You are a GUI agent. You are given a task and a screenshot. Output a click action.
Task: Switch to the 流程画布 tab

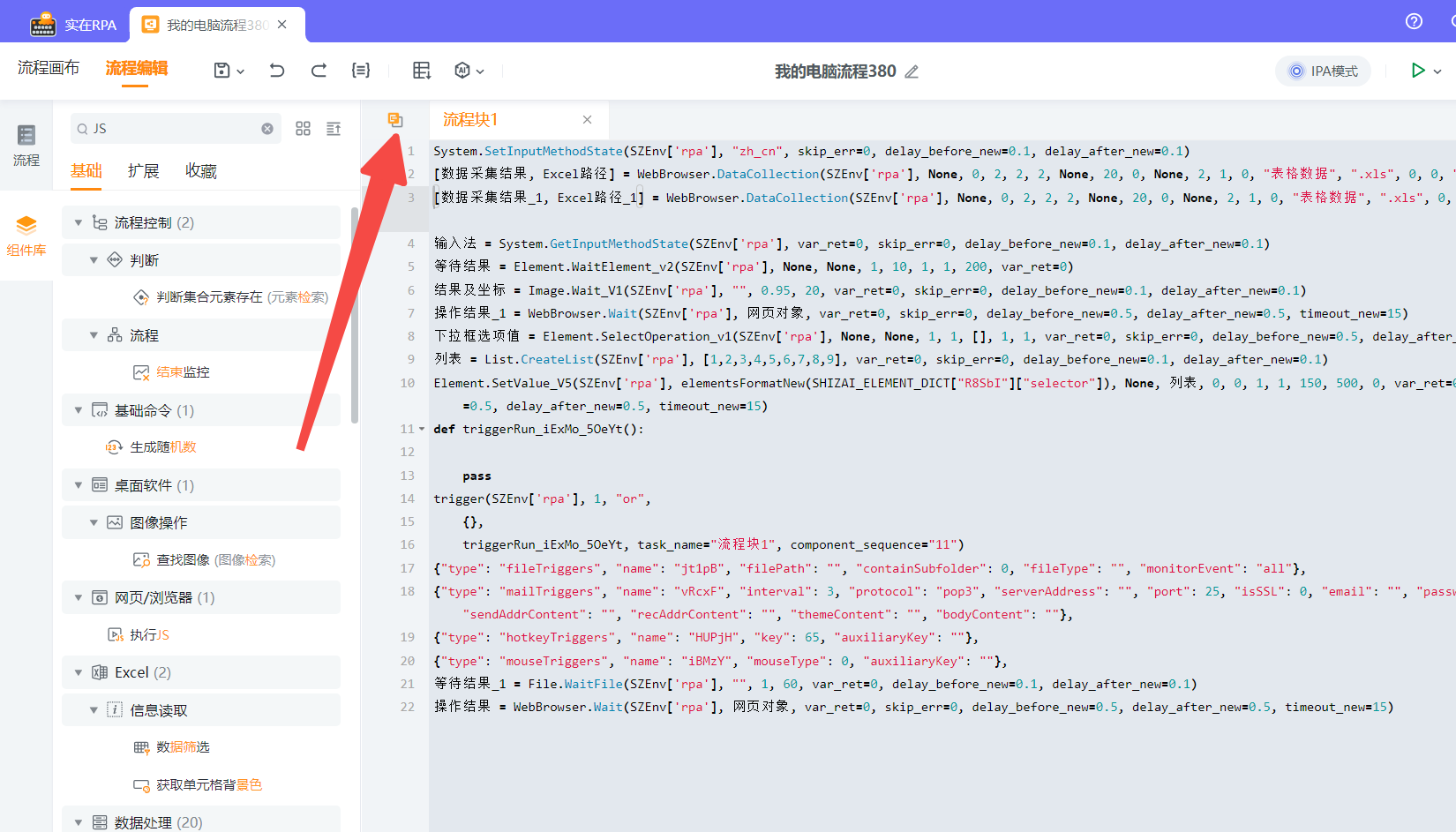pos(49,68)
